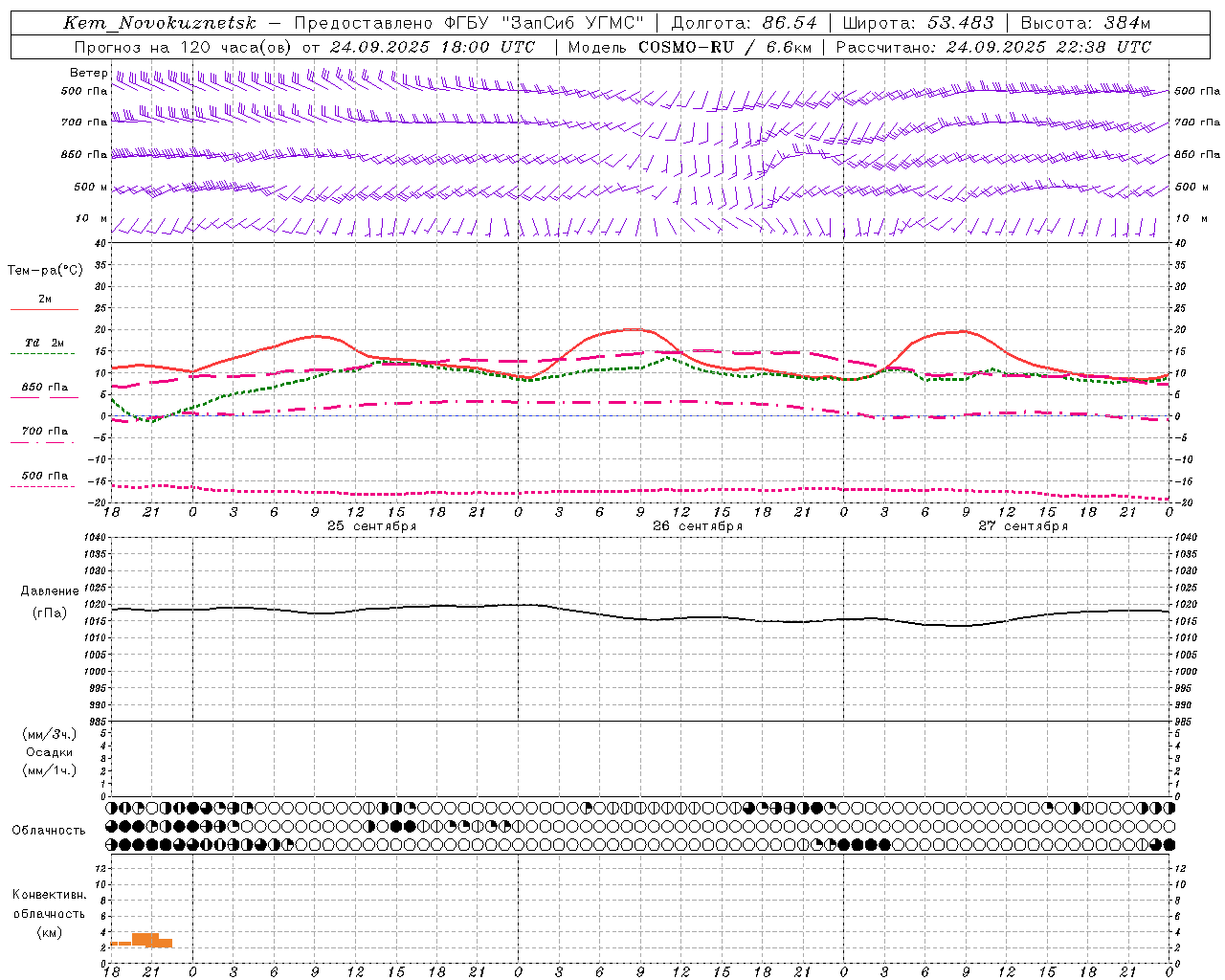Click the '(км)' unit under convective cloud label
Viewport: 1225px width, 980px height.
coord(49,932)
